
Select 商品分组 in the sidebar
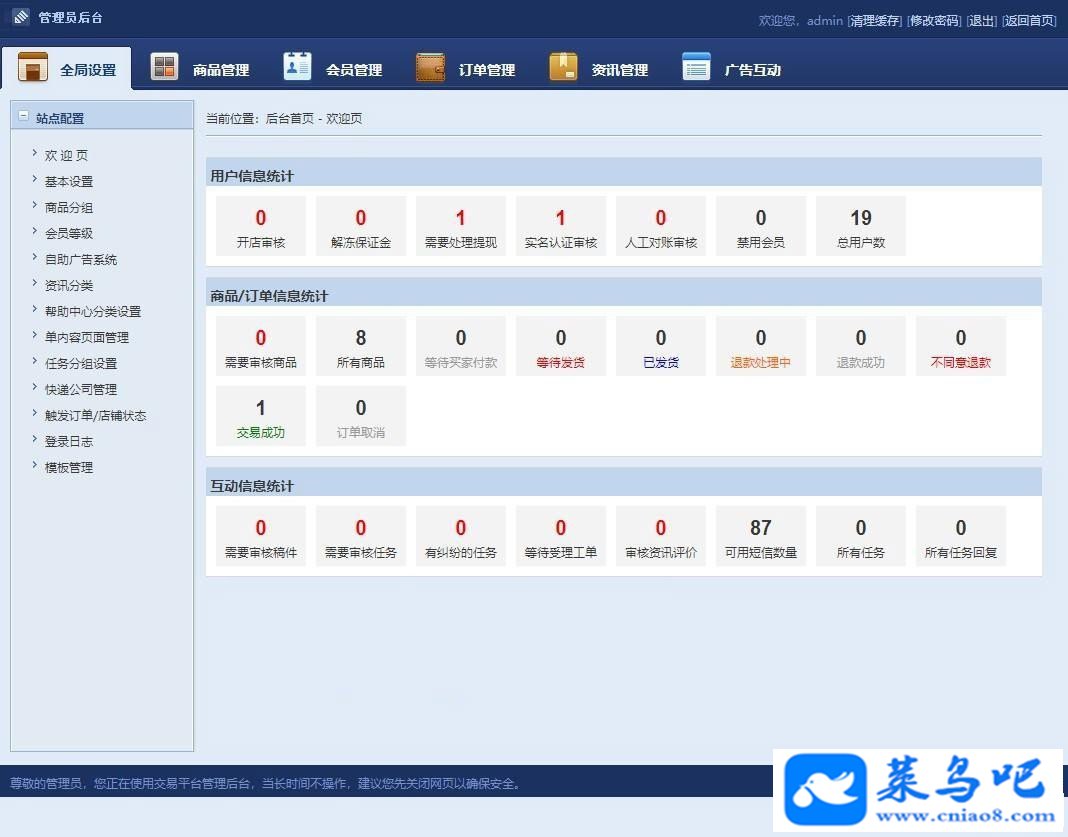69,207
